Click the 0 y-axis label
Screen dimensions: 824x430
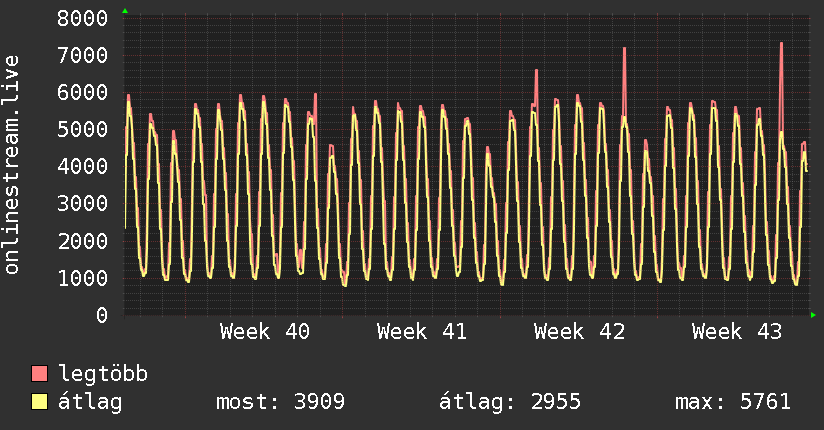click(x=102, y=315)
